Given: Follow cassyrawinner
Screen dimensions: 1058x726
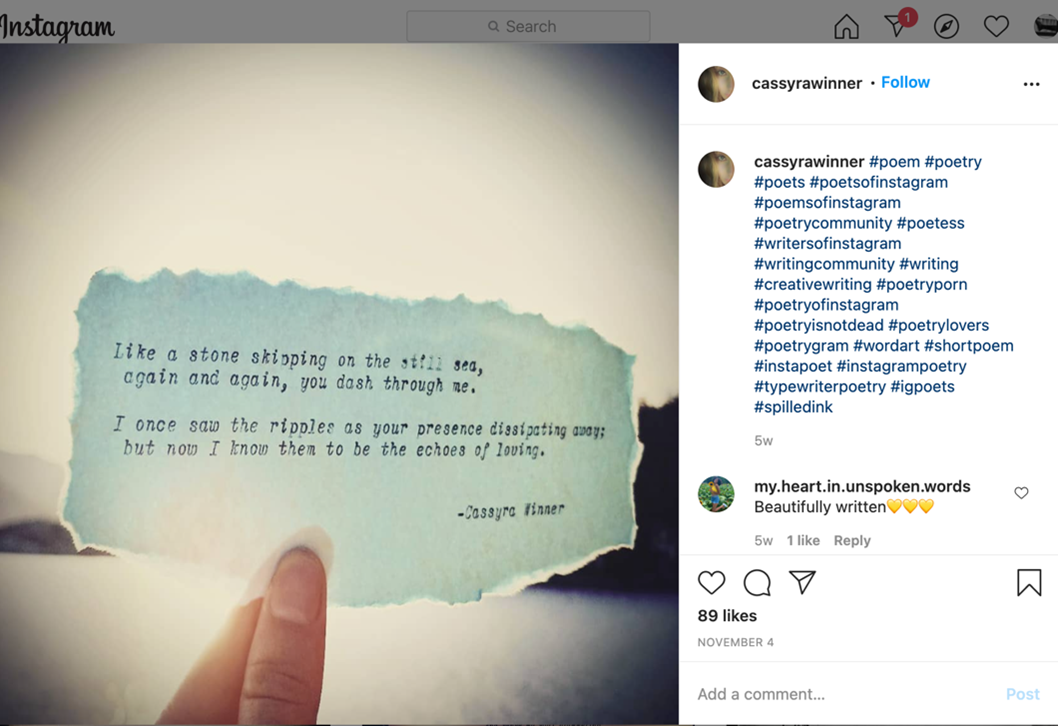Looking at the screenshot, I should (905, 82).
